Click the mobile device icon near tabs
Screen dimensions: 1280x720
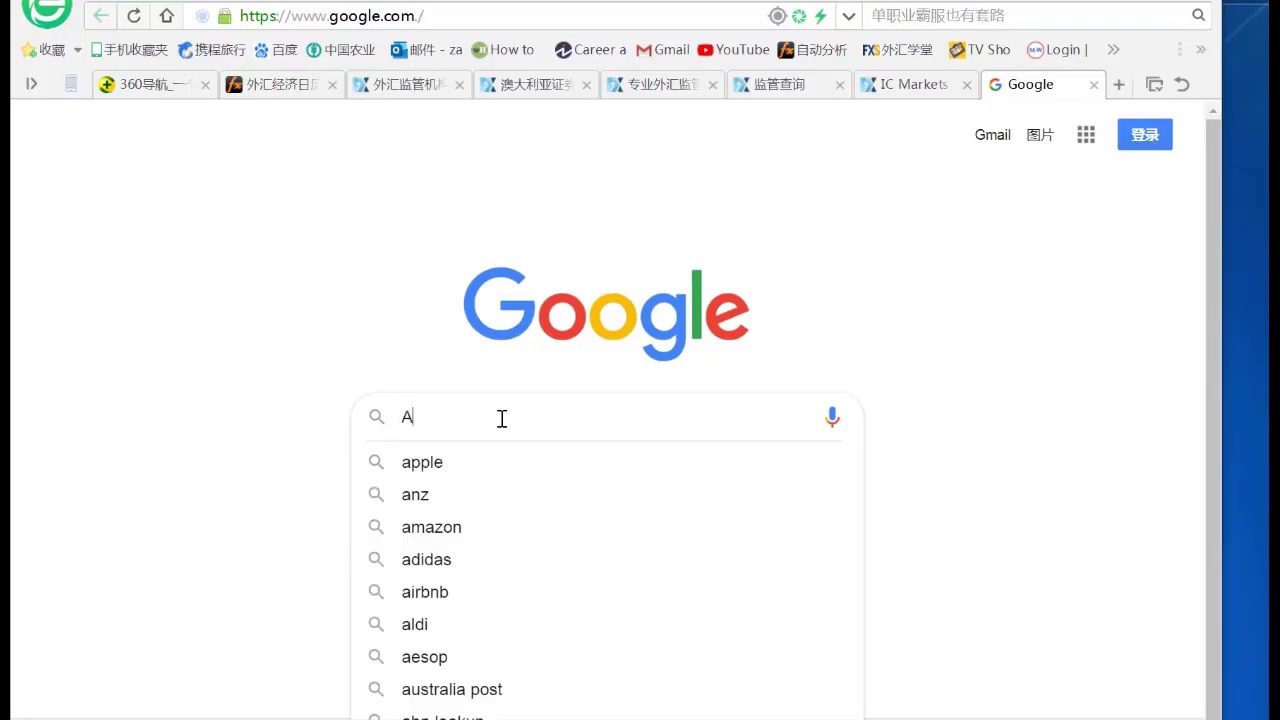[71, 85]
